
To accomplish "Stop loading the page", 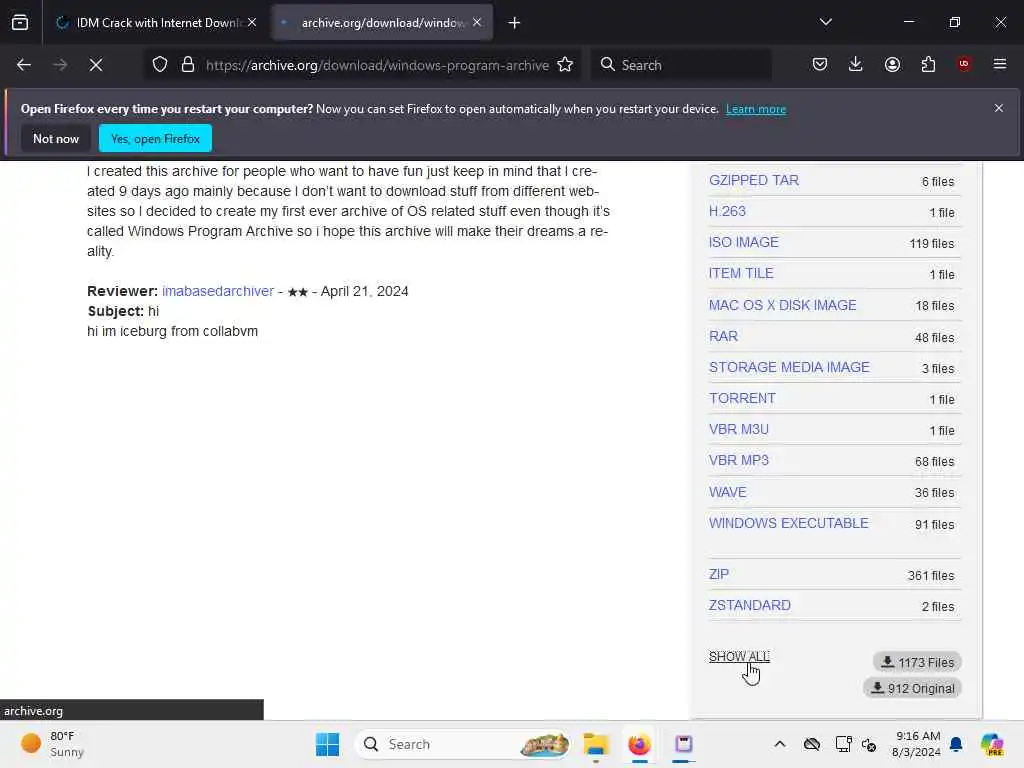I will coord(96,65).
